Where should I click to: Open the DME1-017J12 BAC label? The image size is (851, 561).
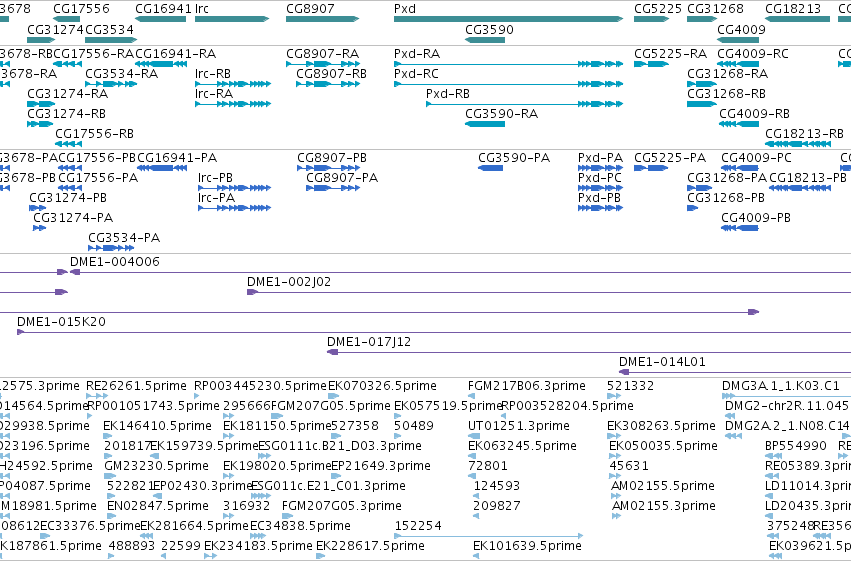tap(369, 342)
